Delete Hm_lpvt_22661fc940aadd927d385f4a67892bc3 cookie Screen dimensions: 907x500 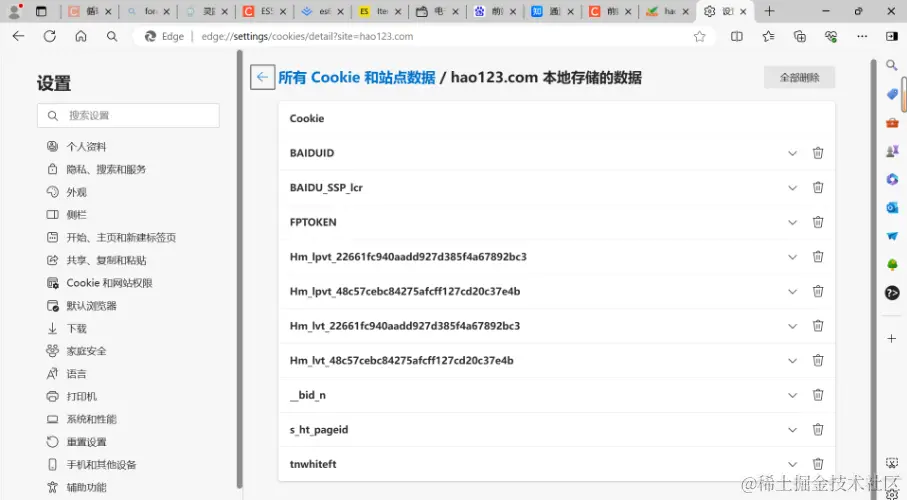[x=817, y=256]
